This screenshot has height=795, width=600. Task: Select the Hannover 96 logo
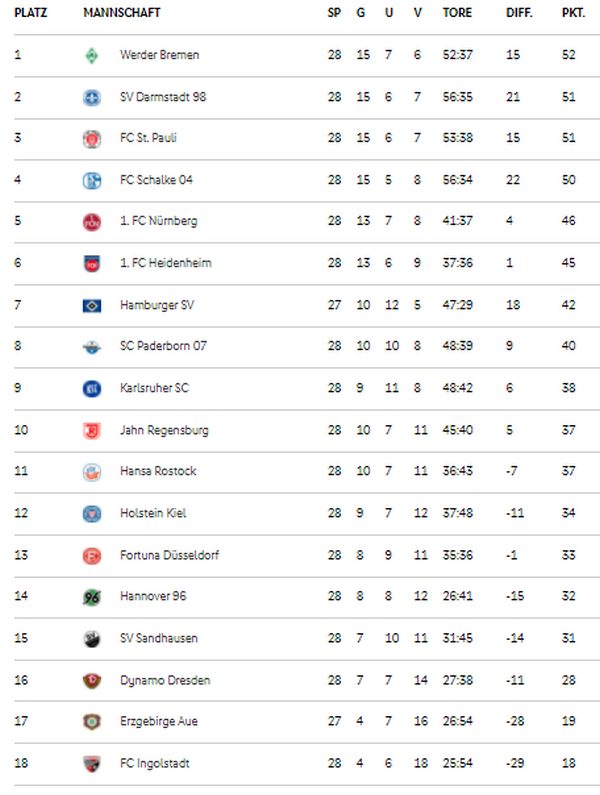(x=92, y=597)
